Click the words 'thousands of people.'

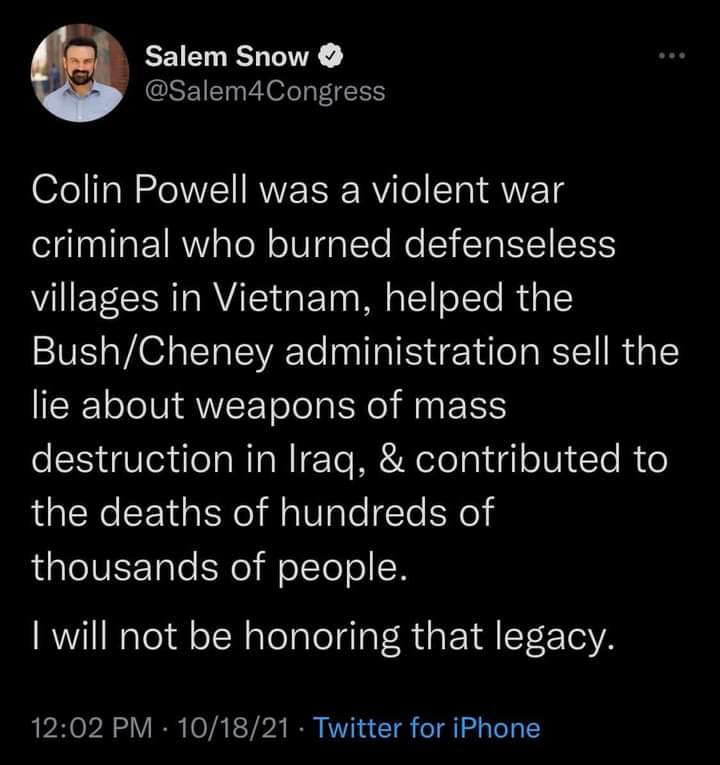(x=220, y=566)
